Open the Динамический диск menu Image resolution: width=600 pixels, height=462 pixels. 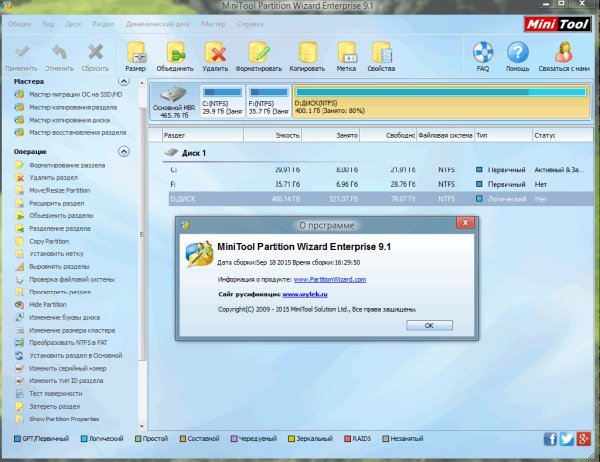click(158, 24)
